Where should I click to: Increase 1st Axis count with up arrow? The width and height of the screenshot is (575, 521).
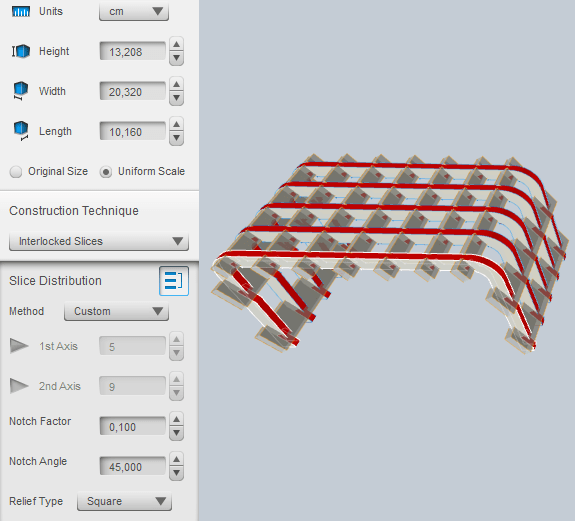[x=176, y=340]
